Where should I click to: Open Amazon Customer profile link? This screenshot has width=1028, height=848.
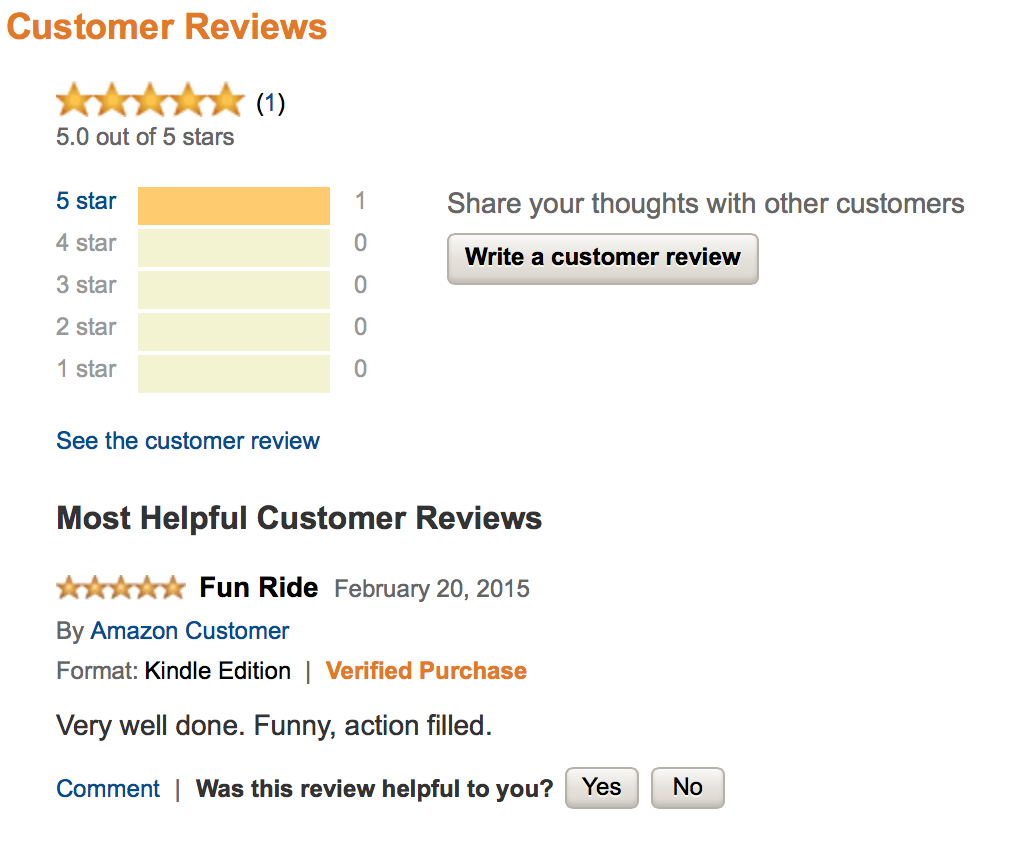tap(189, 630)
